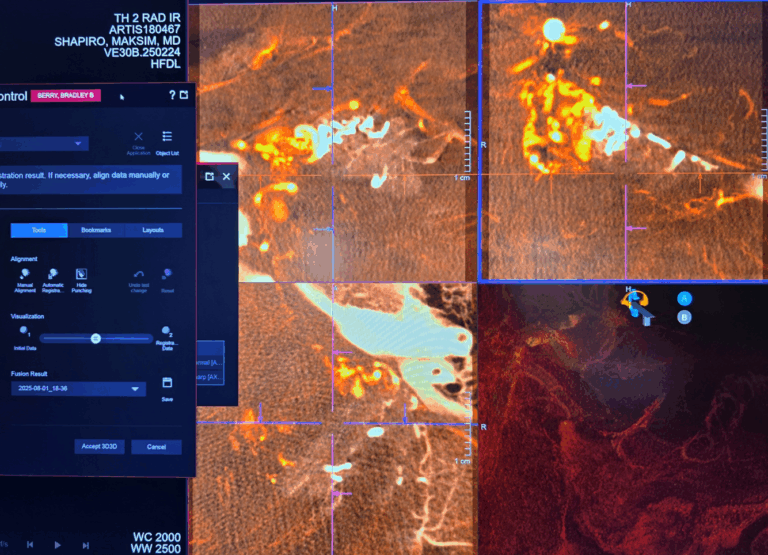This screenshot has width=768, height=555.
Task: Open the help question mark icon
Action: tap(172, 95)
